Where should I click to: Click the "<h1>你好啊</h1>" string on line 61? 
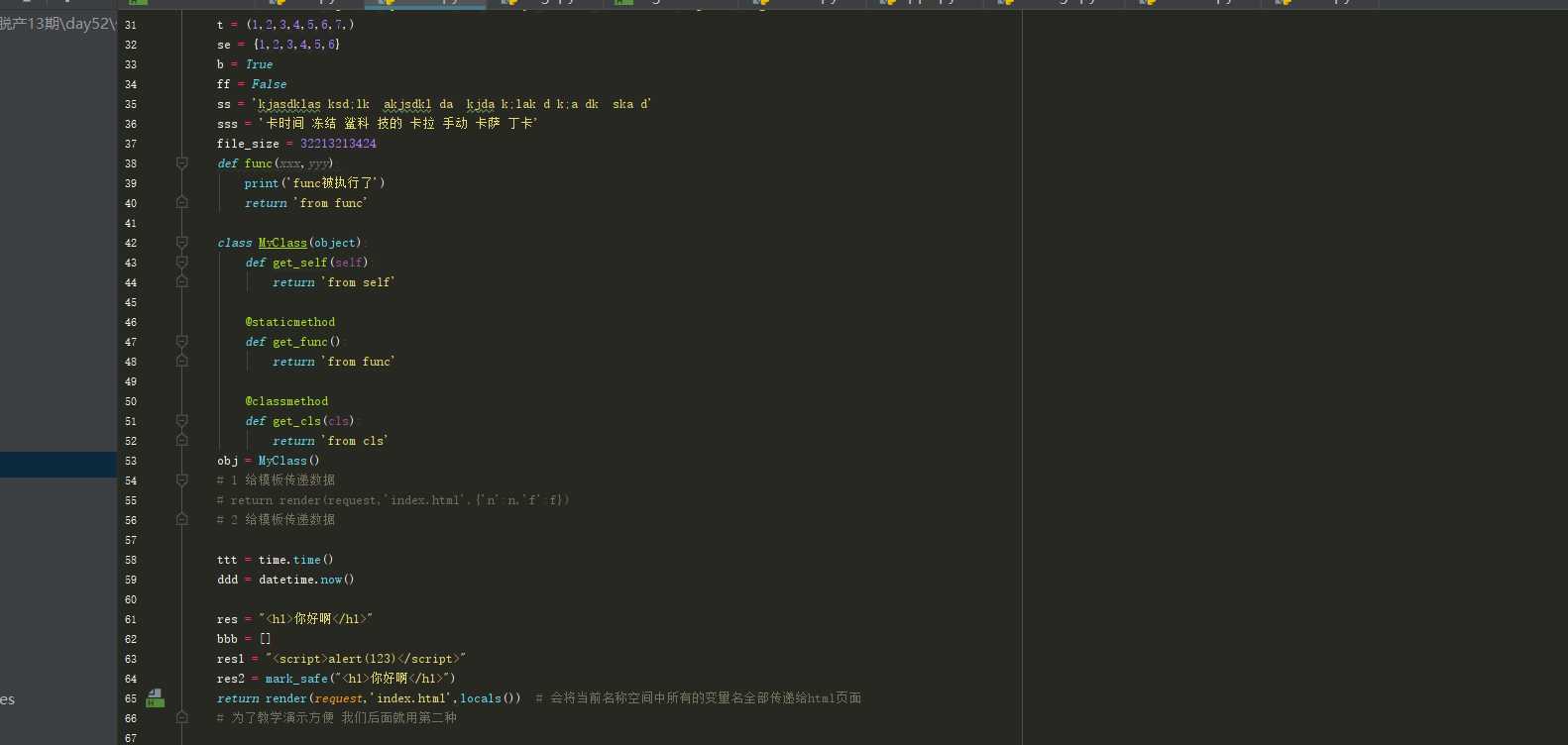315,619
